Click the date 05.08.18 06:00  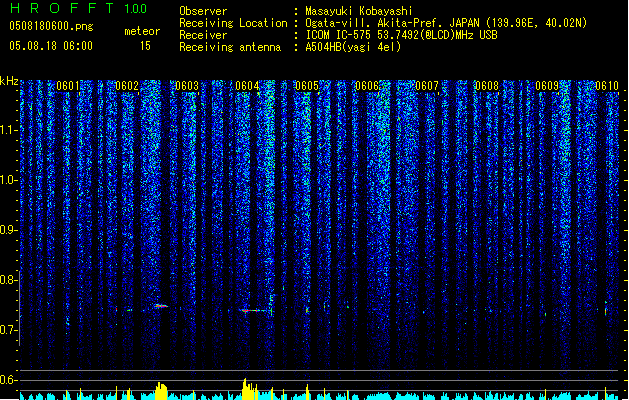tap(51, 46)
